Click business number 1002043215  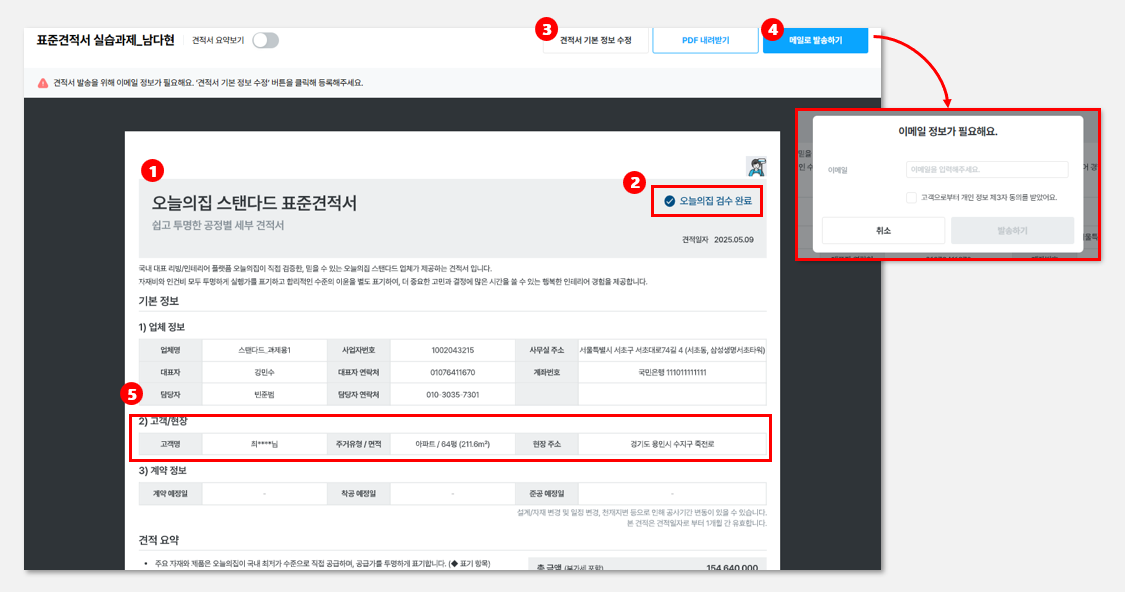click(453, 350)
